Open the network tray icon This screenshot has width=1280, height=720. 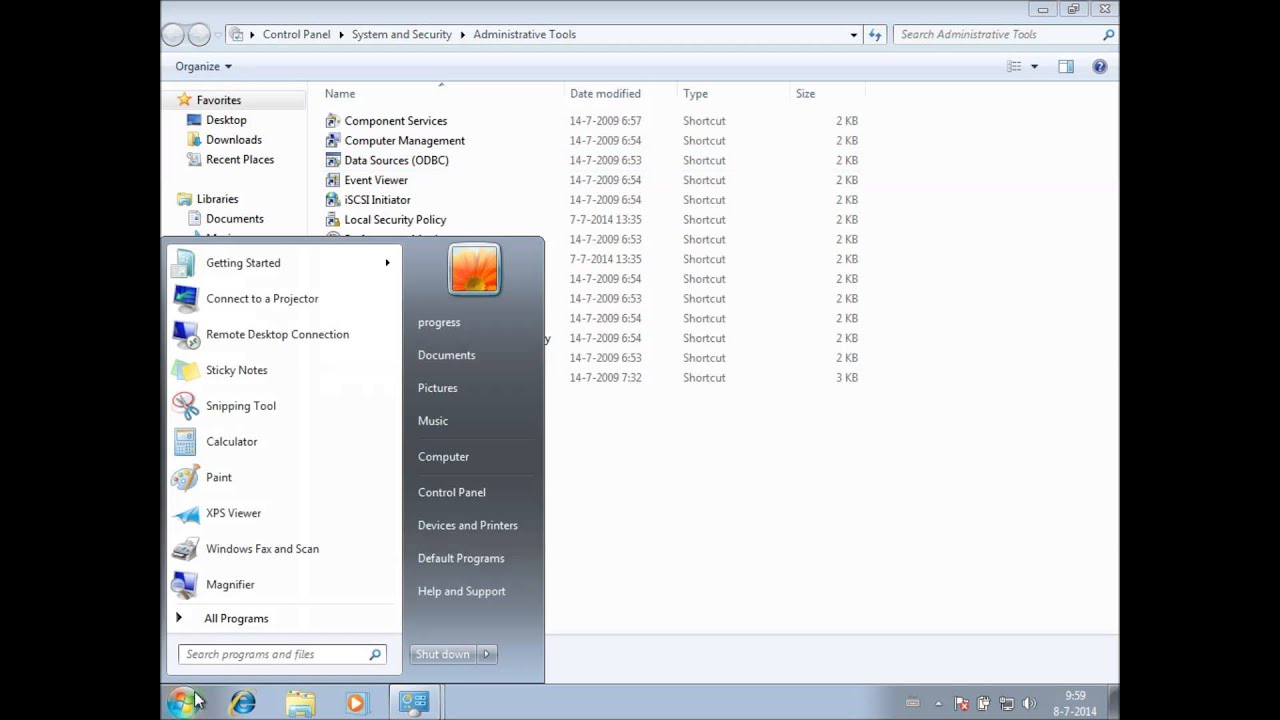coord(1006,704)
